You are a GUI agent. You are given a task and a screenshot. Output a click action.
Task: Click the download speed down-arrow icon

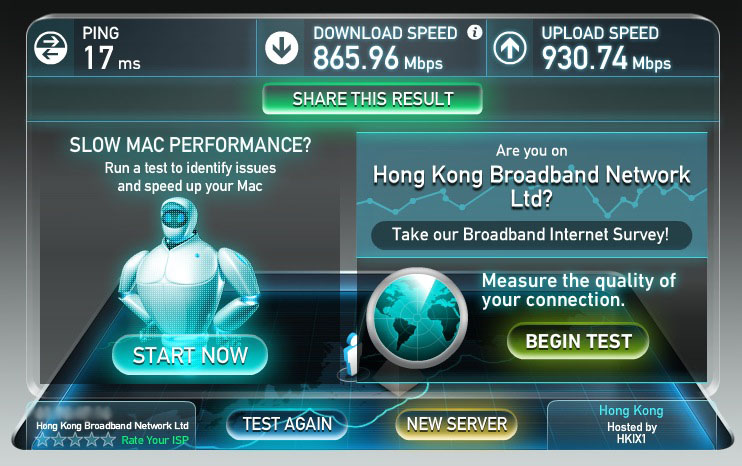(x=282, y=48)
